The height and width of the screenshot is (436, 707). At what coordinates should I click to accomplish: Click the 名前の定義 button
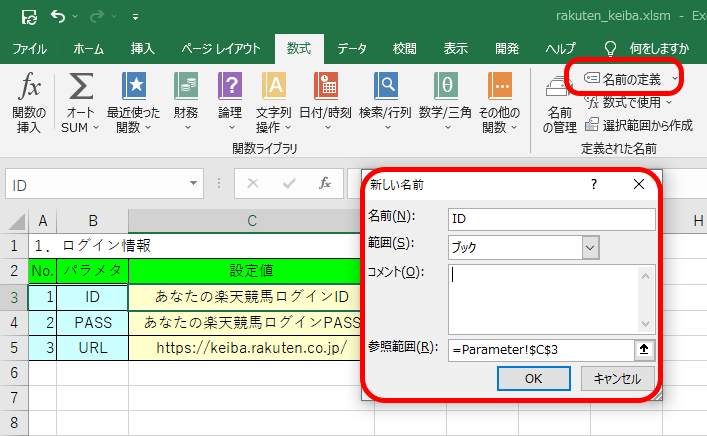622,79
